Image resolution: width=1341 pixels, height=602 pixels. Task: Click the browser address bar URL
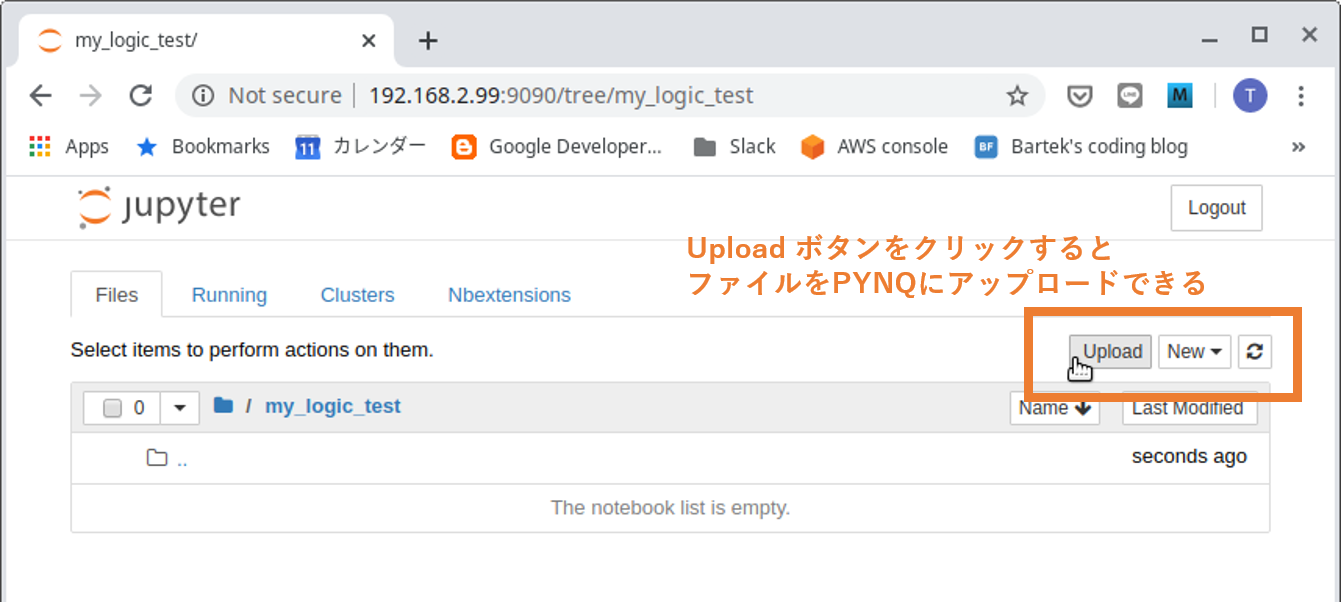point(560,96)
